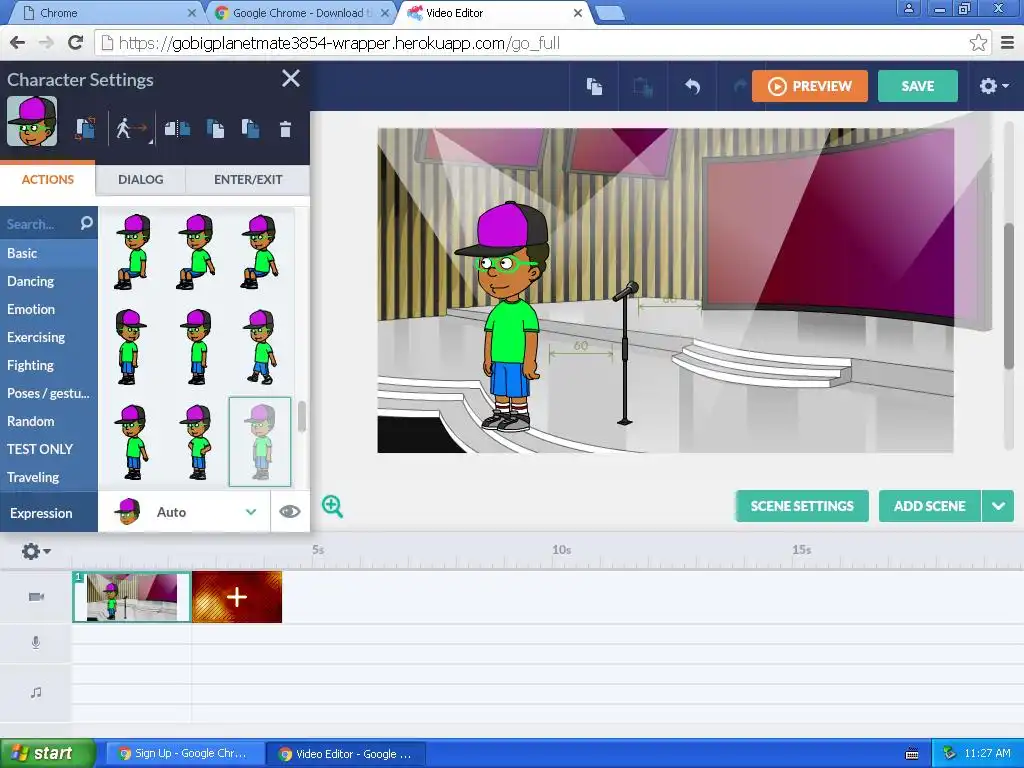Click the action Search field
Viewport: 1024px width, 768px height.
click(39, 224)
